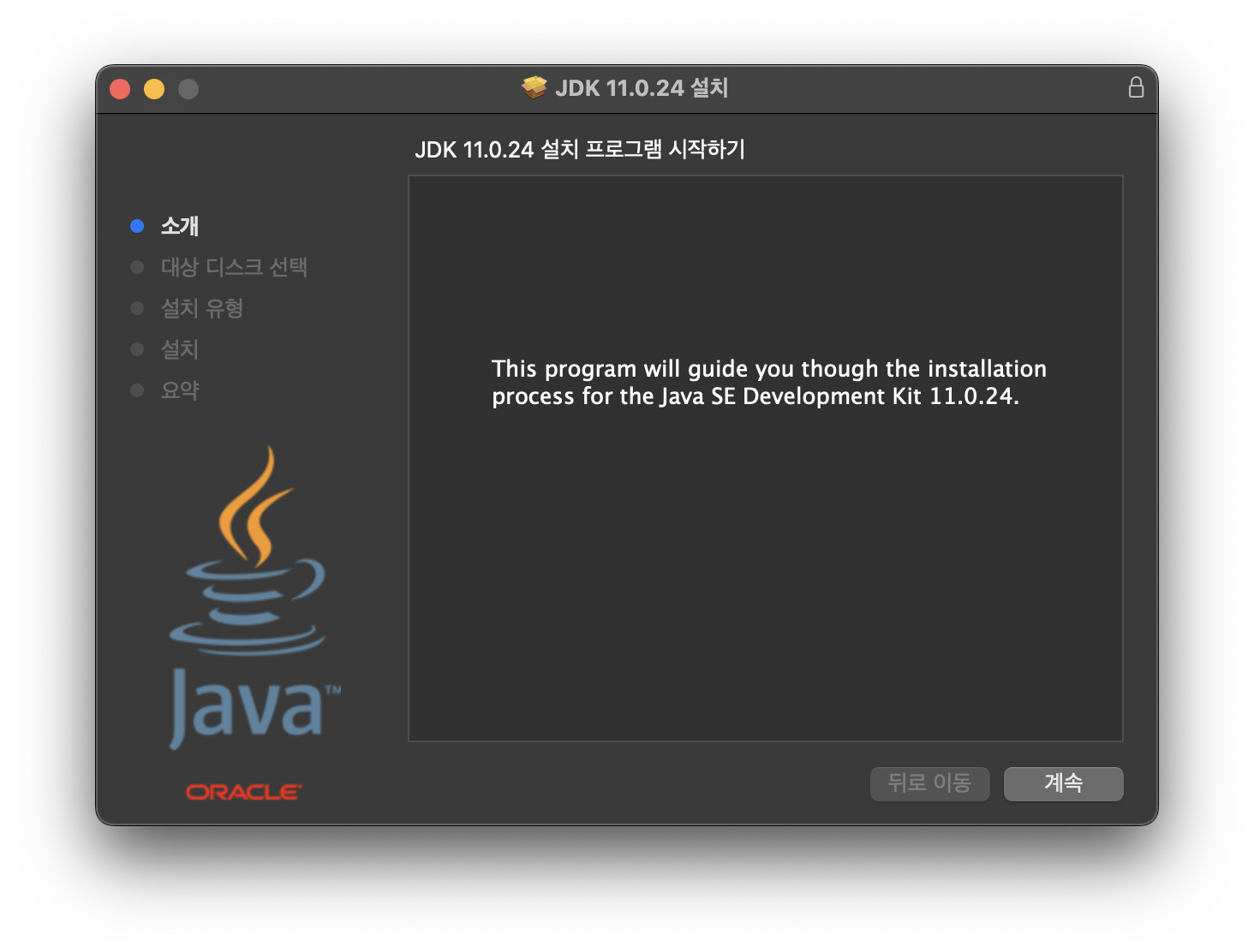Click the Java coffee cup logo

tap(254, 598)
